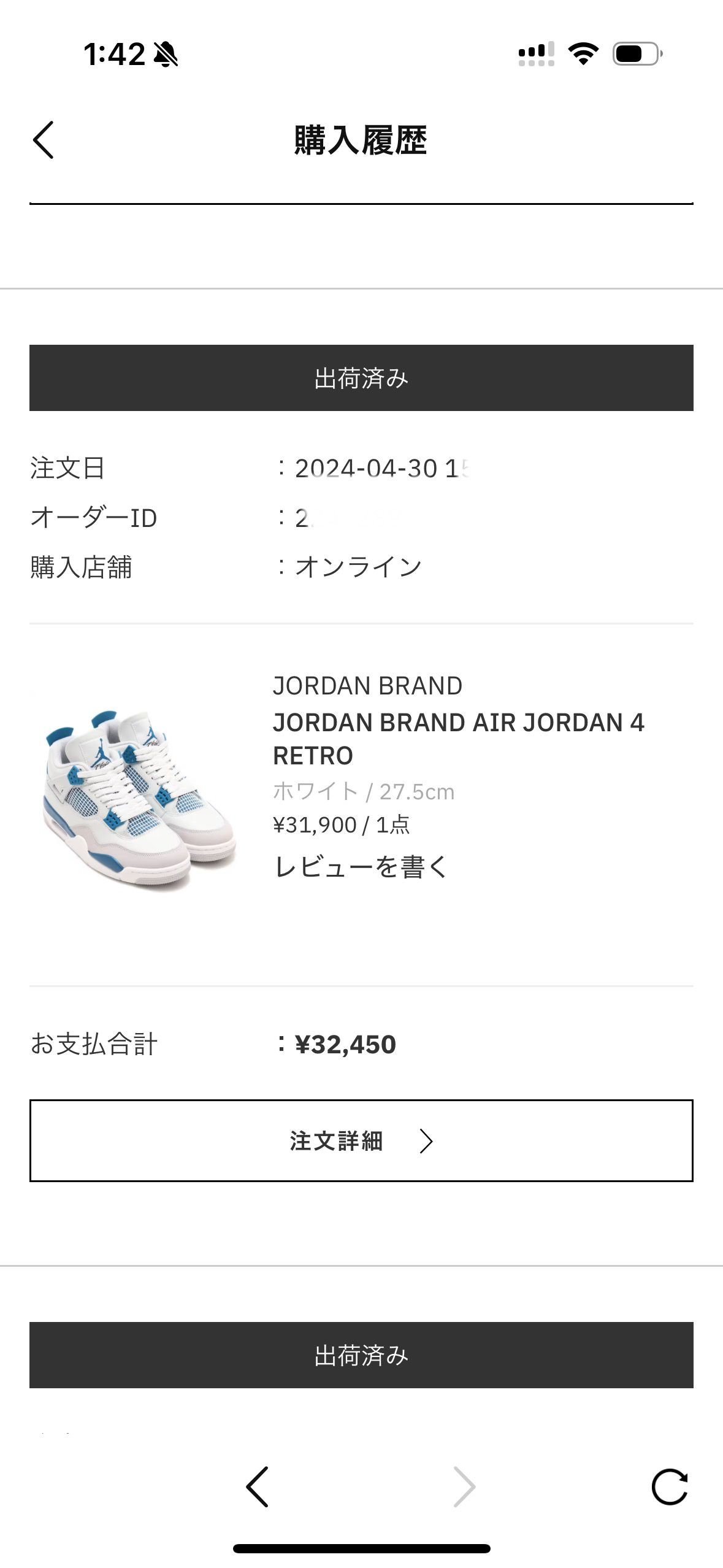The image size is (723, 1568).
Task: Tap the Wi-Fi icon in the status bar
Action: click(x=583, y=54)
